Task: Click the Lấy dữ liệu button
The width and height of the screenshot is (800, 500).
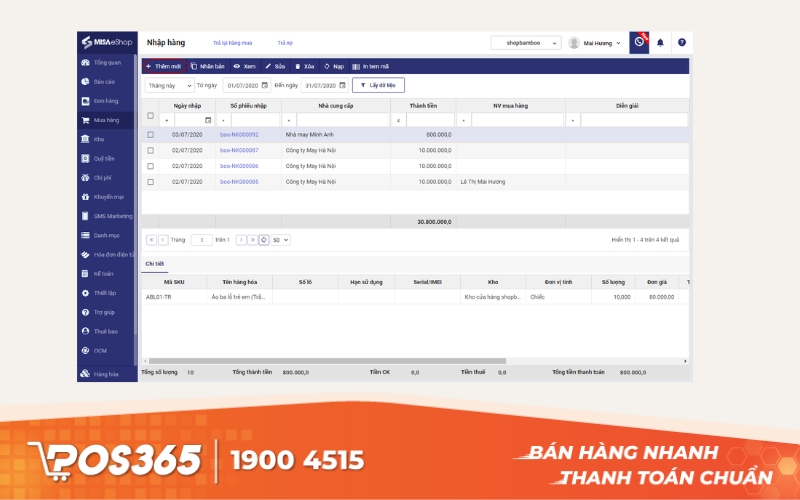Action: pyautogui.click(x=378, y=85)
